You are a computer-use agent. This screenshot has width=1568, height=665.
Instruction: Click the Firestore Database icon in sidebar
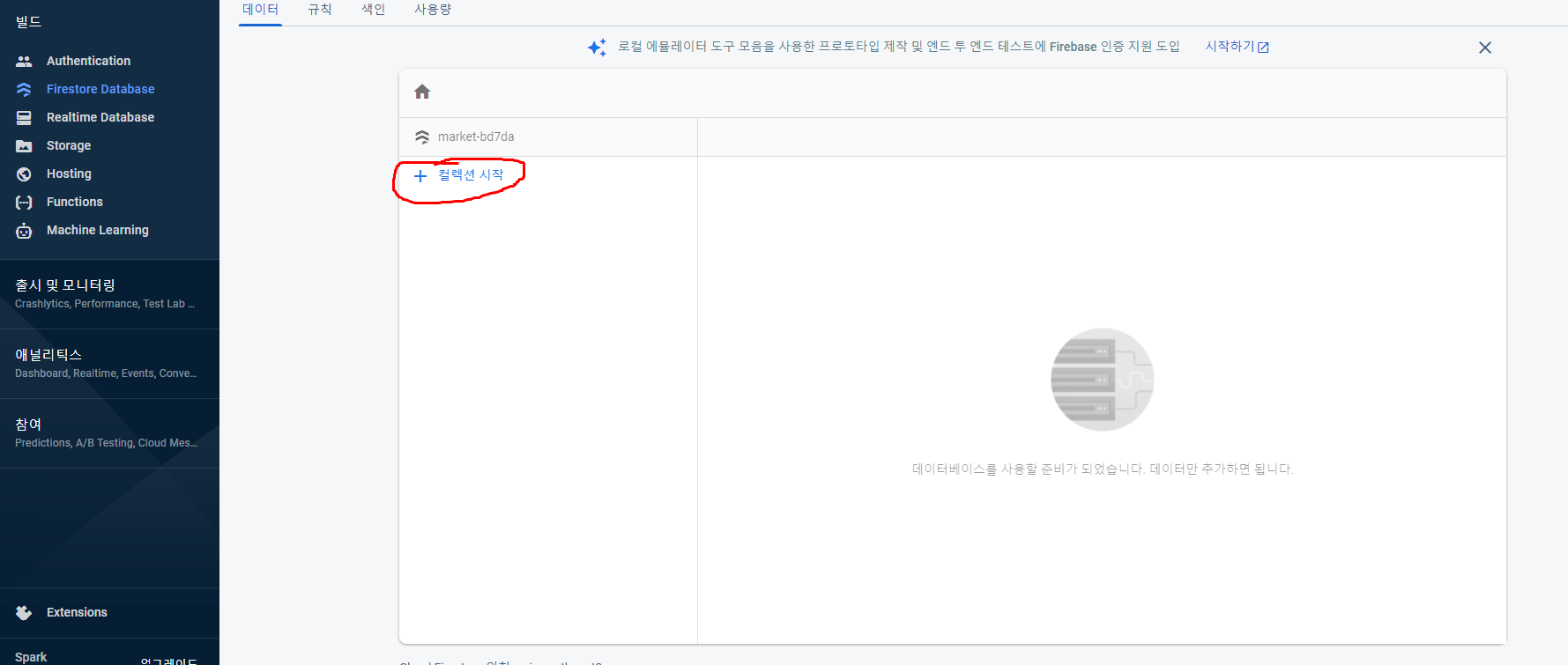(x=24, y=89)
